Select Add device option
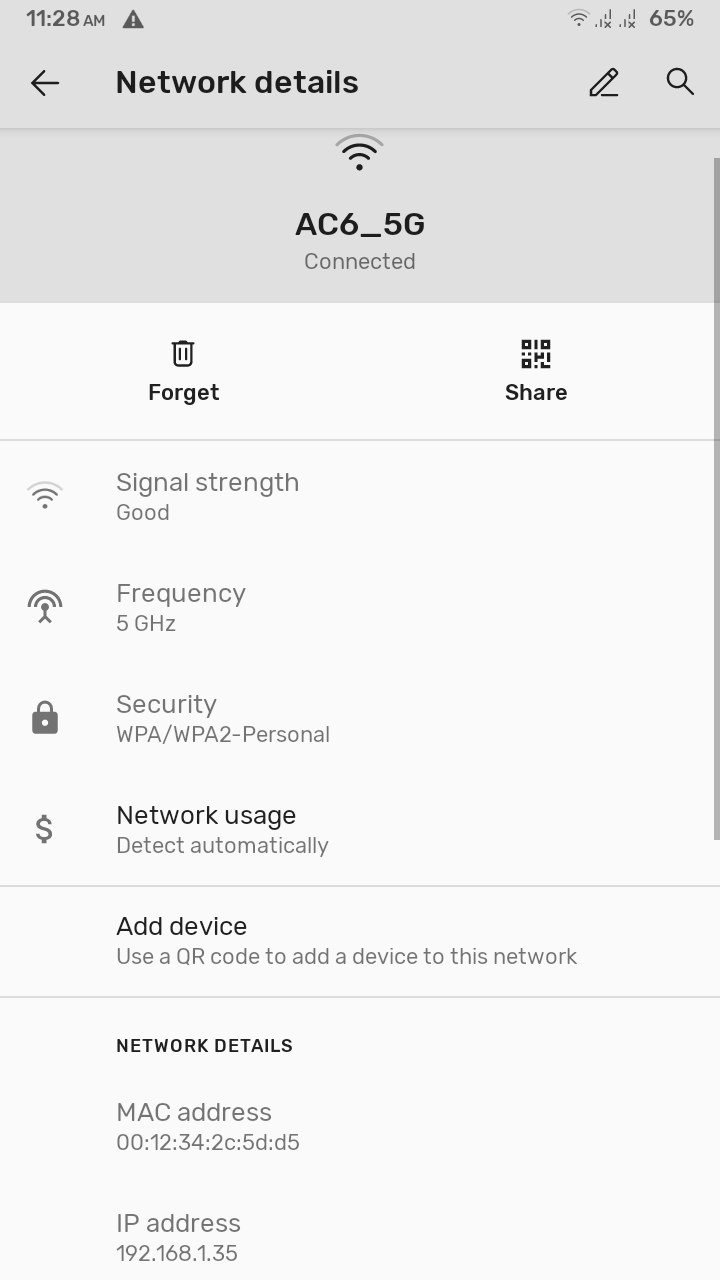The image size is (720, 1280). click(x=346, y=940)
